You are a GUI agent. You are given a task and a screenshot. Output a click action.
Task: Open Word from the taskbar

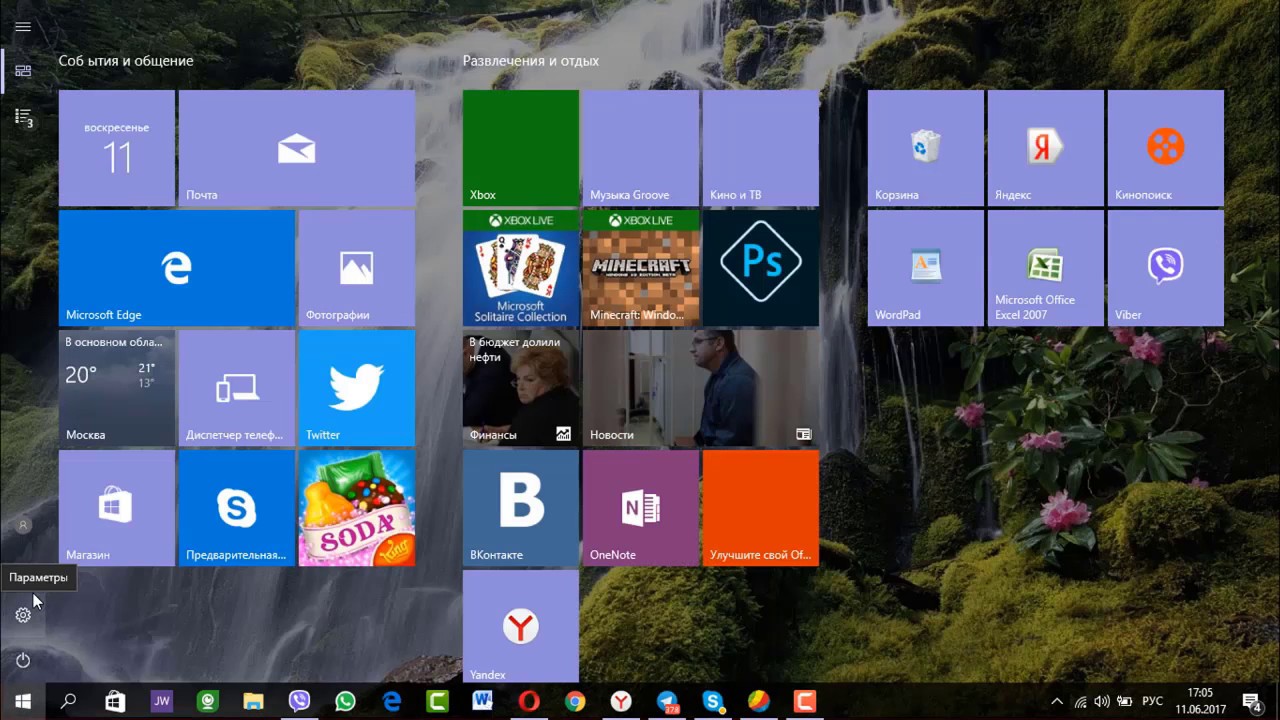[483, 702]
